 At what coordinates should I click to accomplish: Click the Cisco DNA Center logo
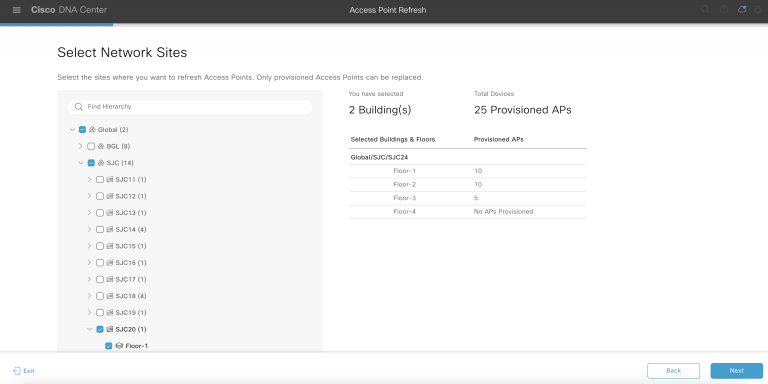point(69,10)
